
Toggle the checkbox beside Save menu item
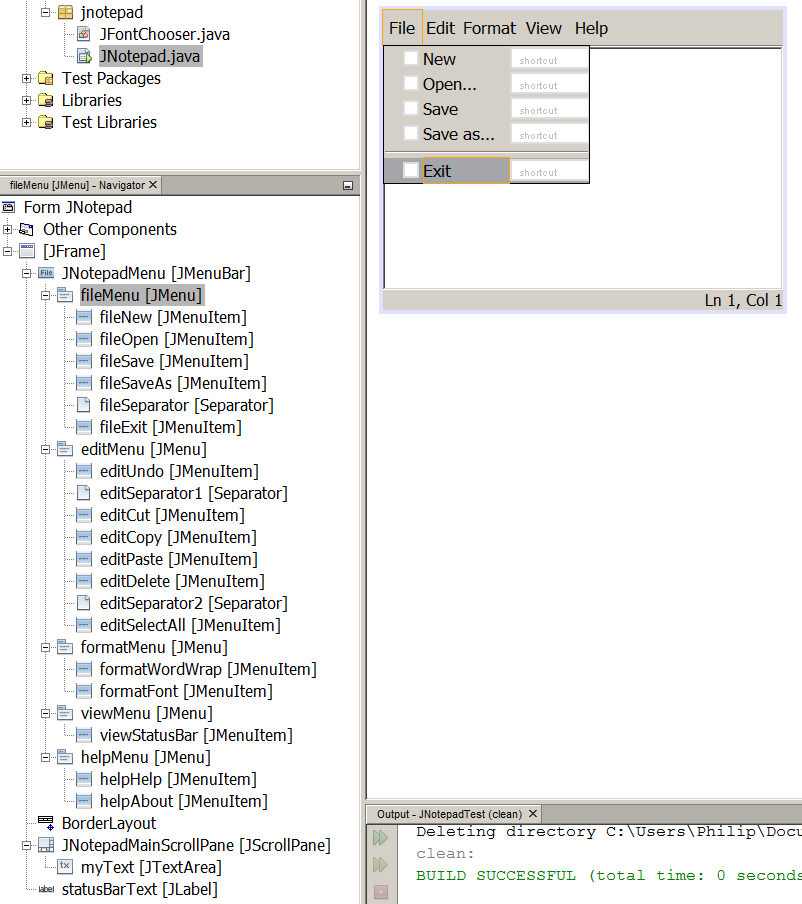pos(411,108)
